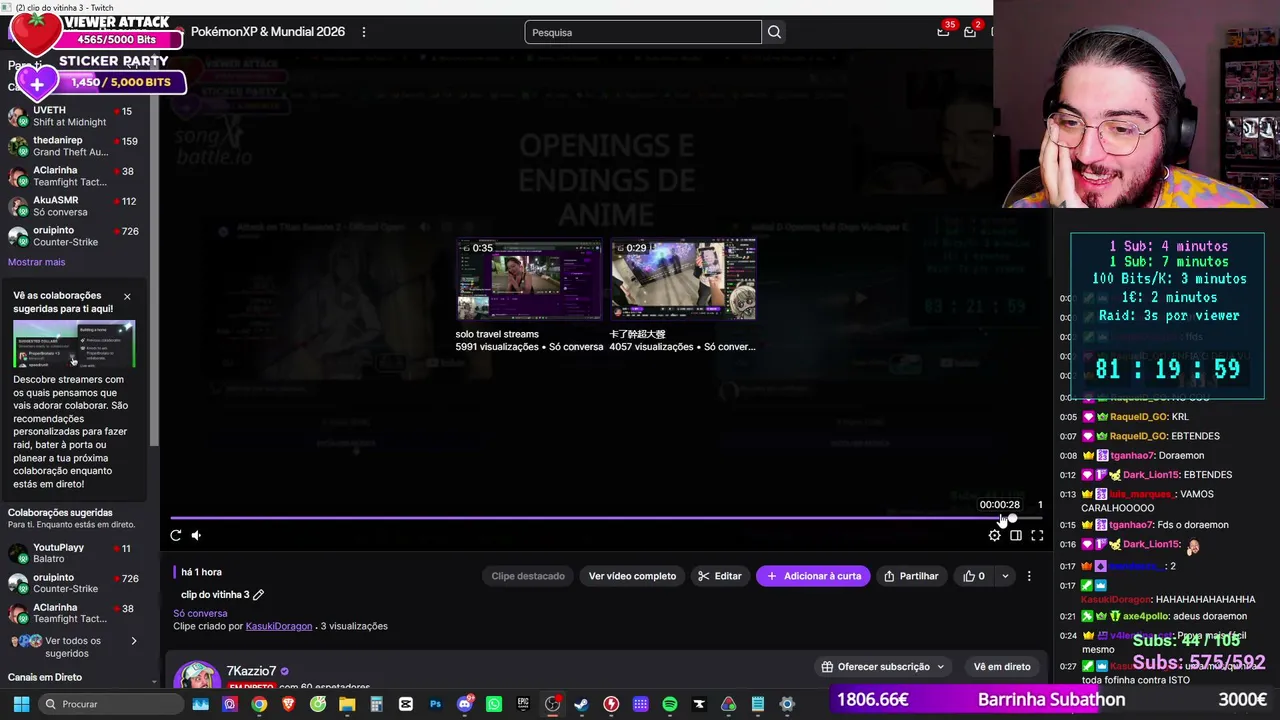Open WhatsApp from the taskbar

(x=494, y=704)
